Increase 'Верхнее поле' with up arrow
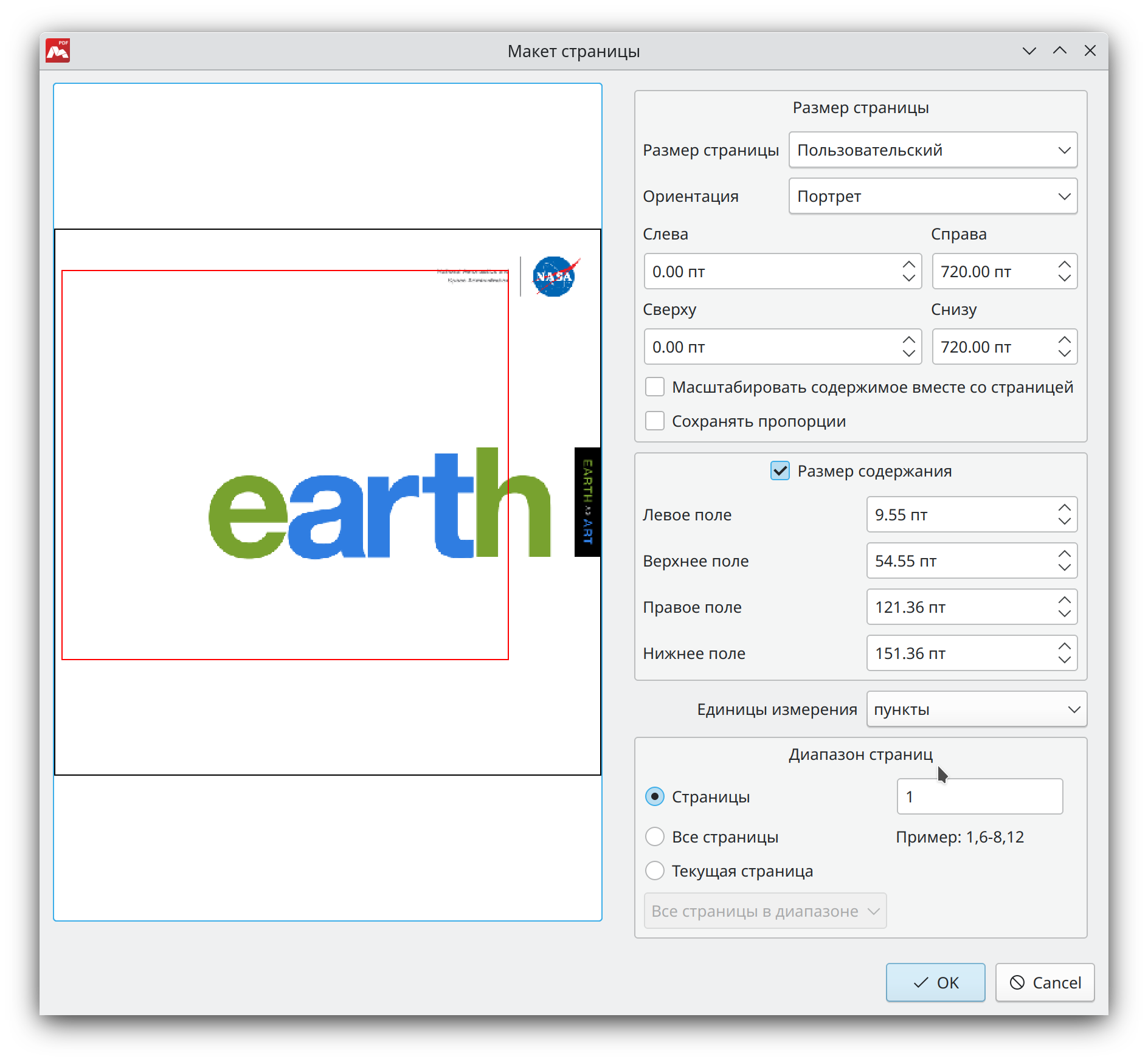Screen dimensions: 1148x1062 [x=1065, y=554]
